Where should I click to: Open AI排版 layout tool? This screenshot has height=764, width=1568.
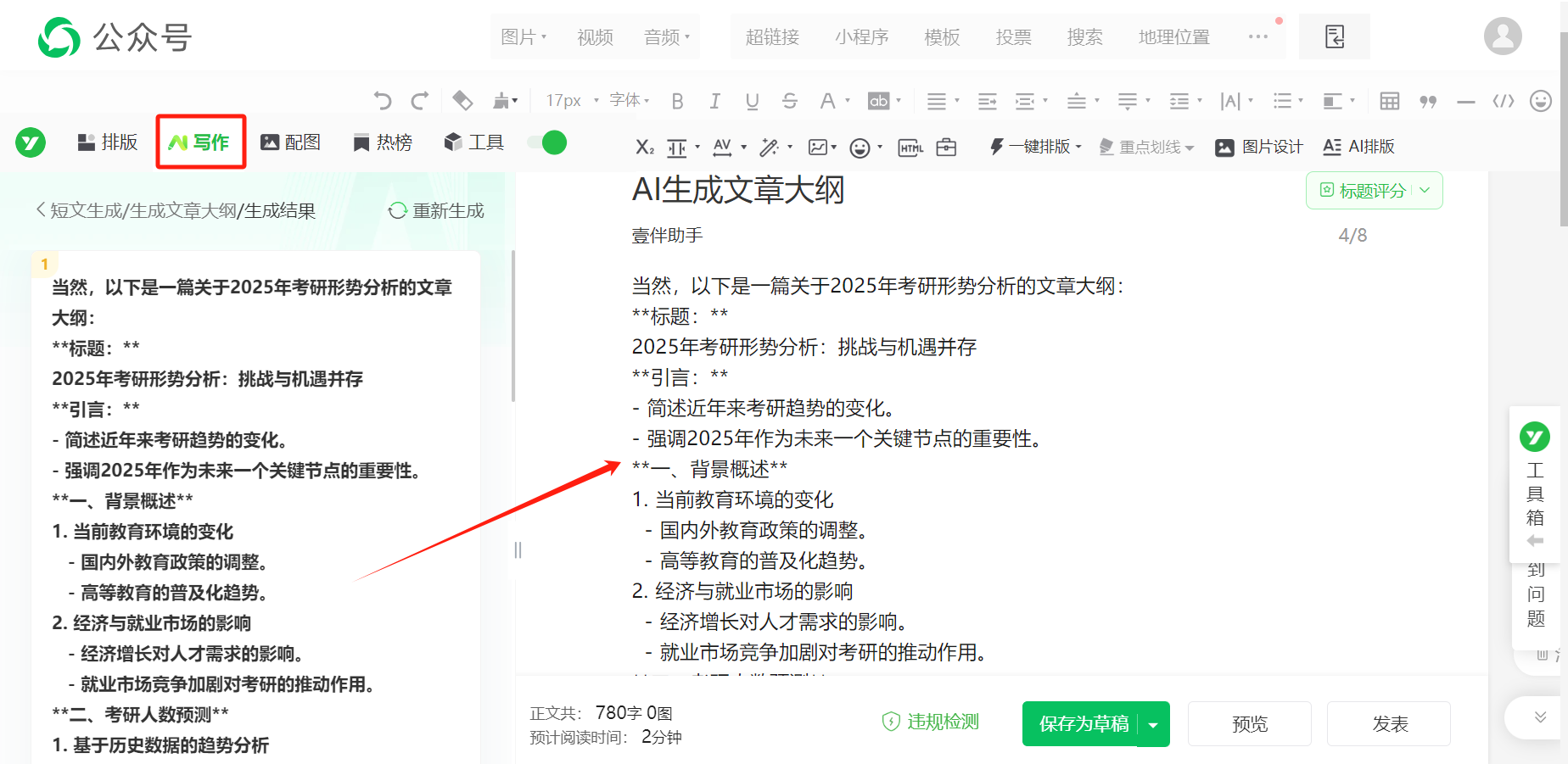[1358, 147]
